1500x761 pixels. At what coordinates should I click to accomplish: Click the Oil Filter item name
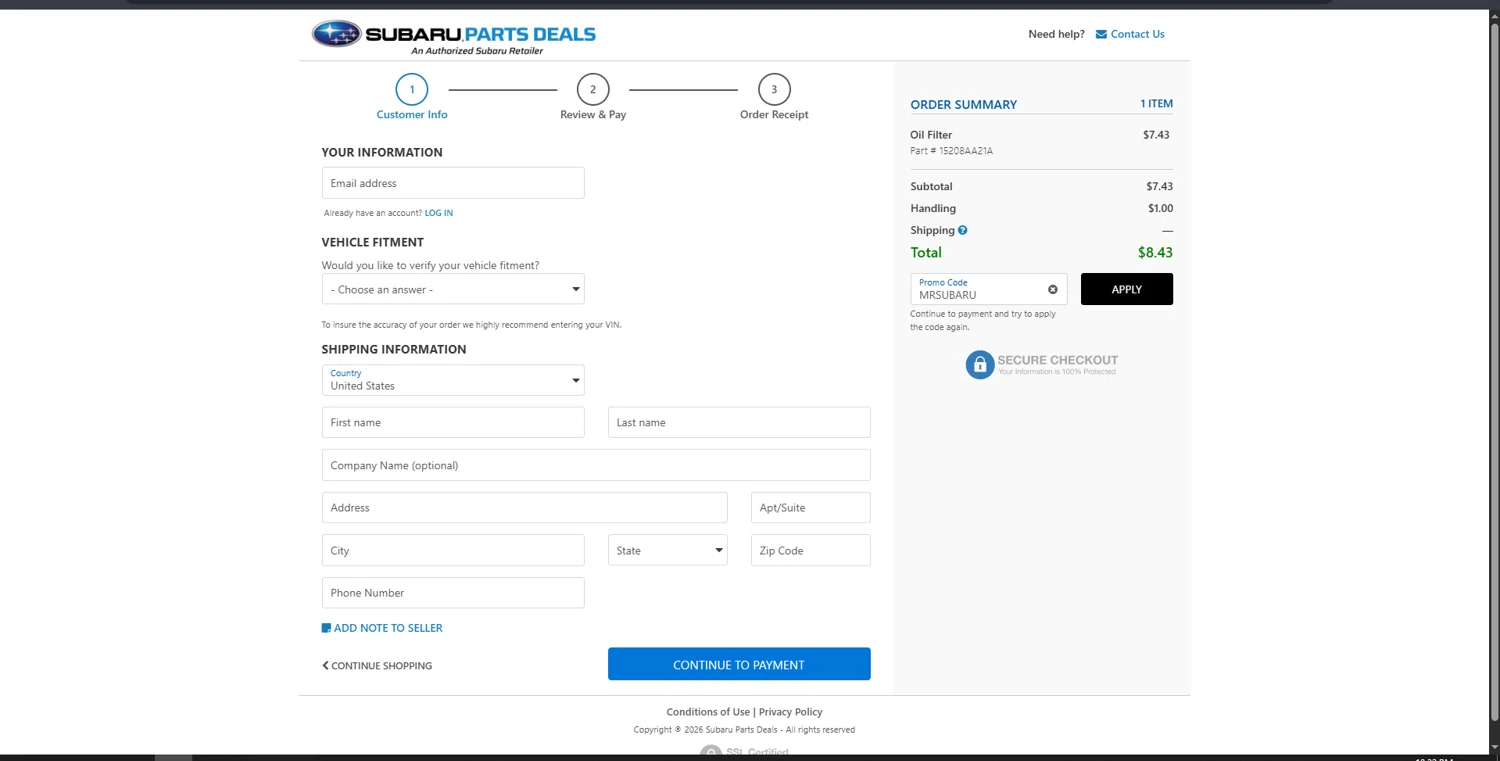click(931, 135)
